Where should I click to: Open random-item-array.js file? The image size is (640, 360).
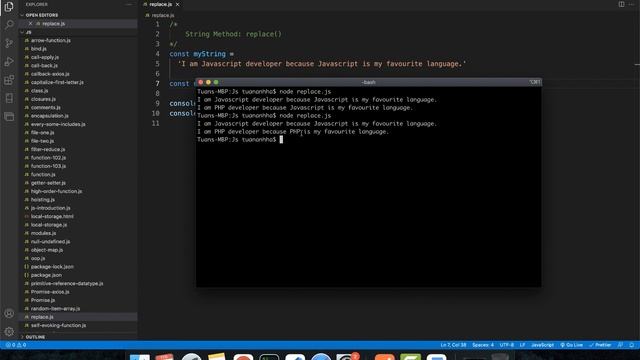coord(56,309)
